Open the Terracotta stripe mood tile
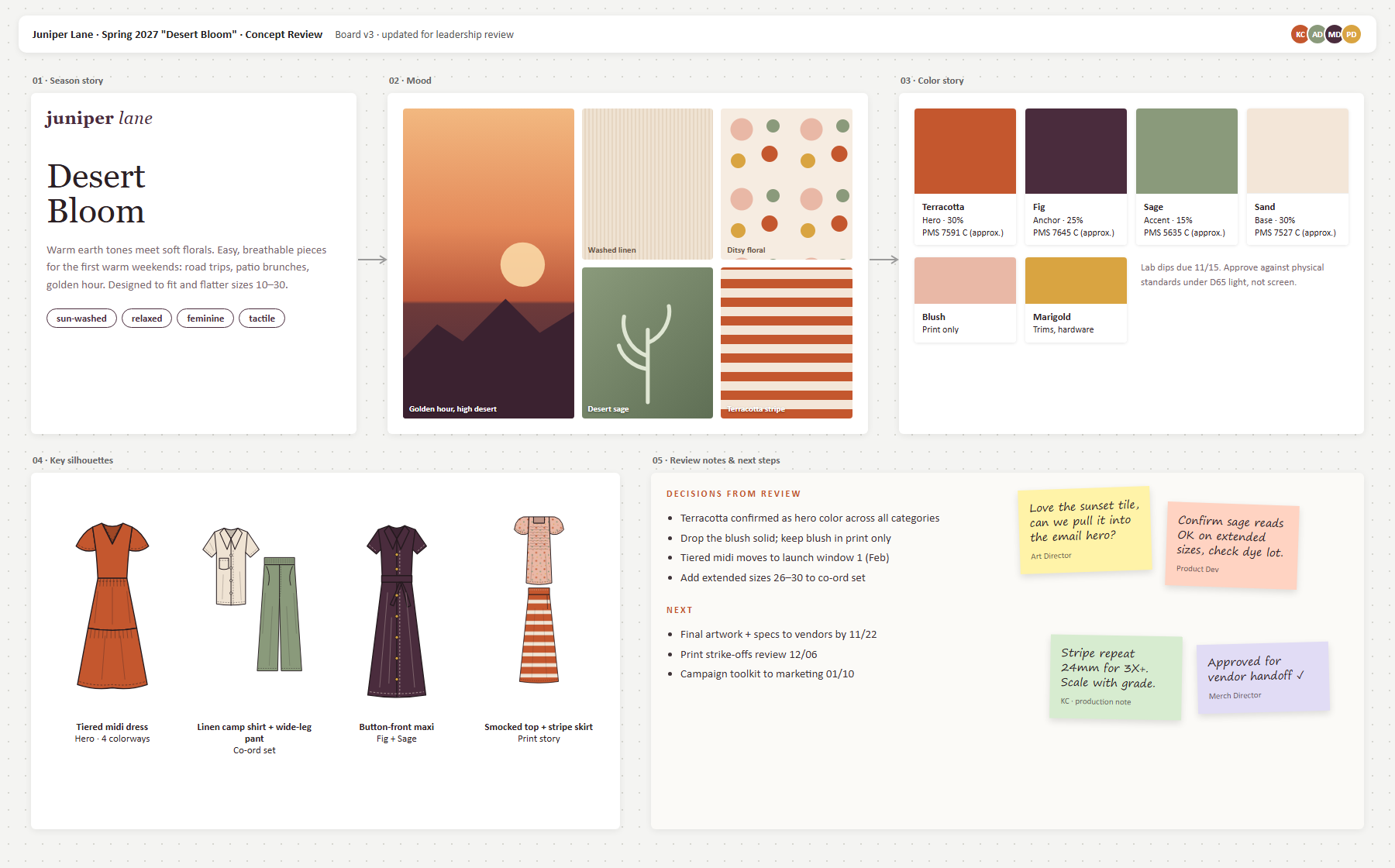The height and width of the screenshot is (868, 1395). pos(787,343)
